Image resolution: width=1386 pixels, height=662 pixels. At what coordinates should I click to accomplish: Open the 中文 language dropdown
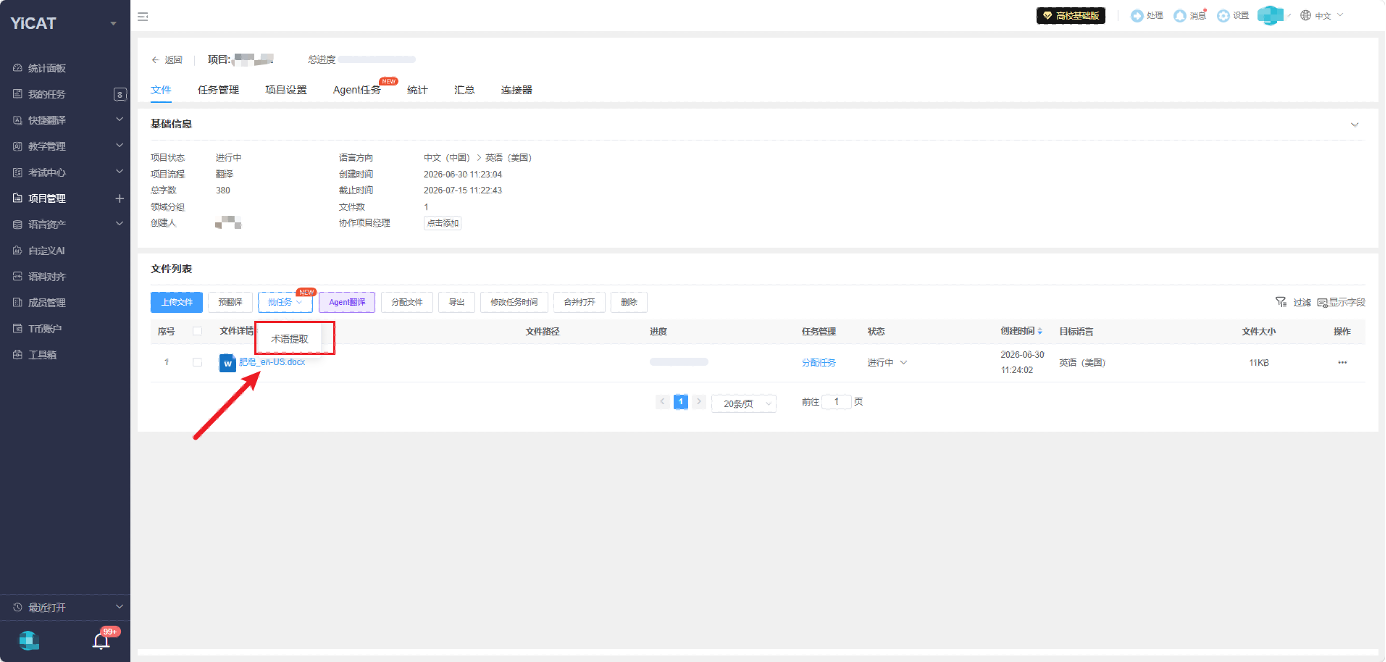point(1322,16)
